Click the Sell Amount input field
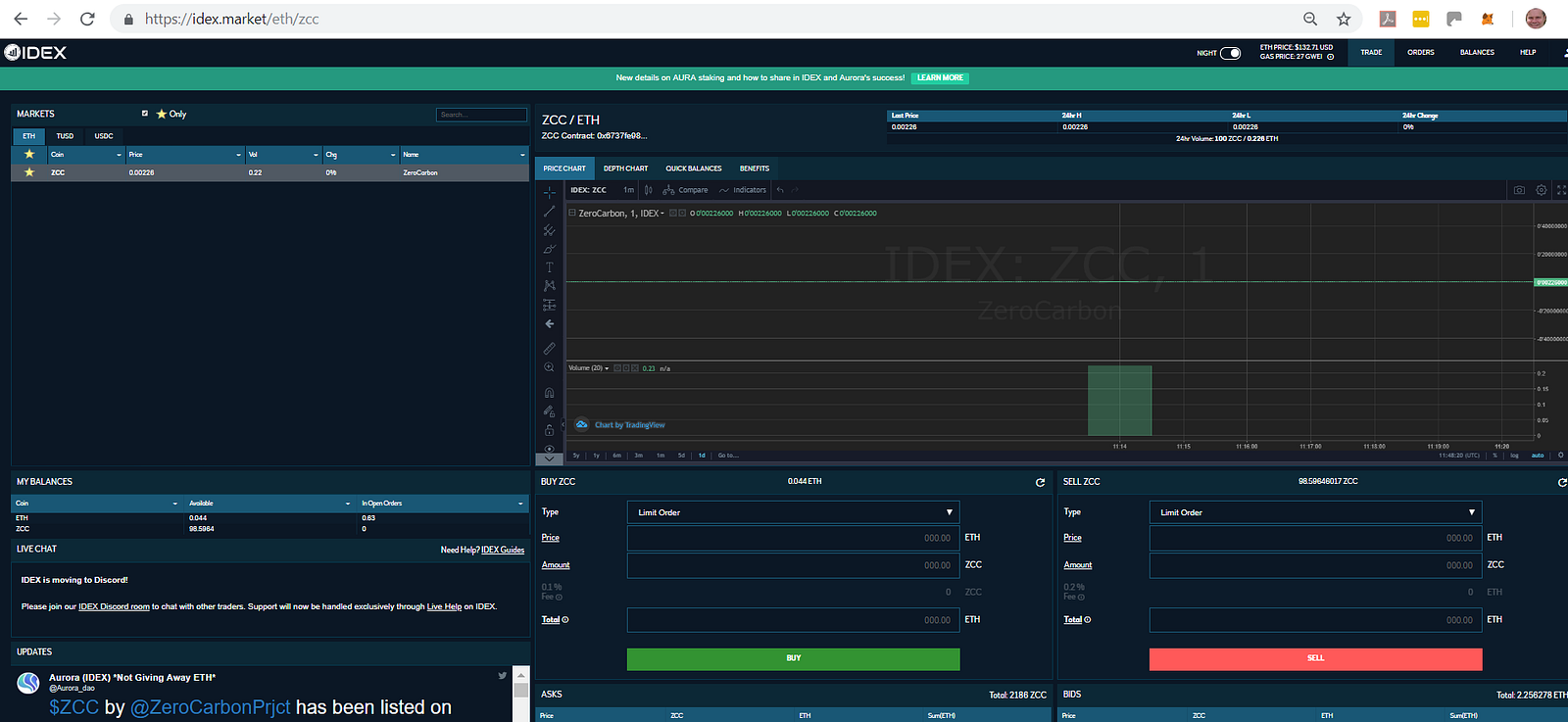This screenshot has height=722, width=1568. (x=1315, y=565)
